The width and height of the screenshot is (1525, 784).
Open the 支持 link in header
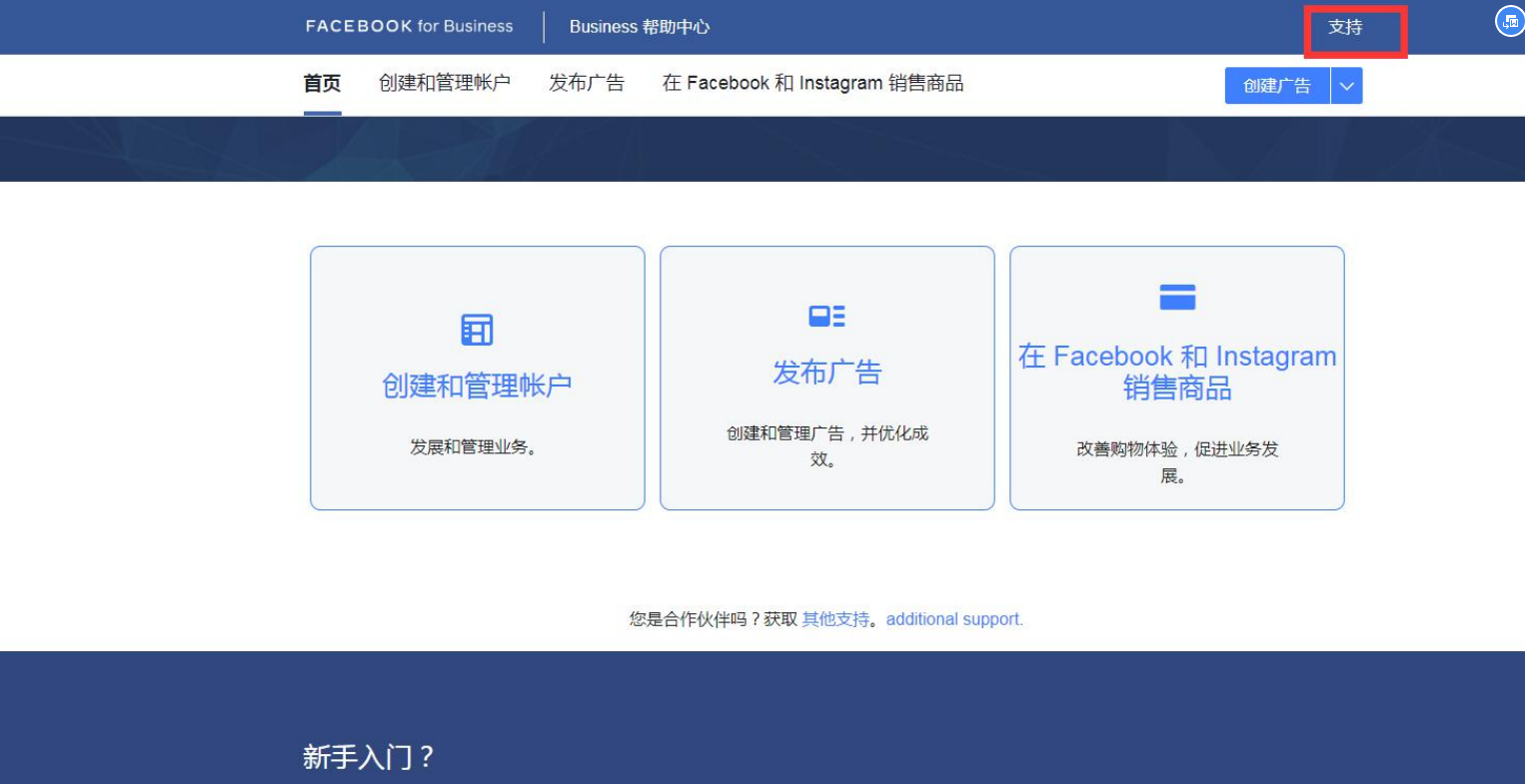pyautogui.click(x=1345, y=27)
